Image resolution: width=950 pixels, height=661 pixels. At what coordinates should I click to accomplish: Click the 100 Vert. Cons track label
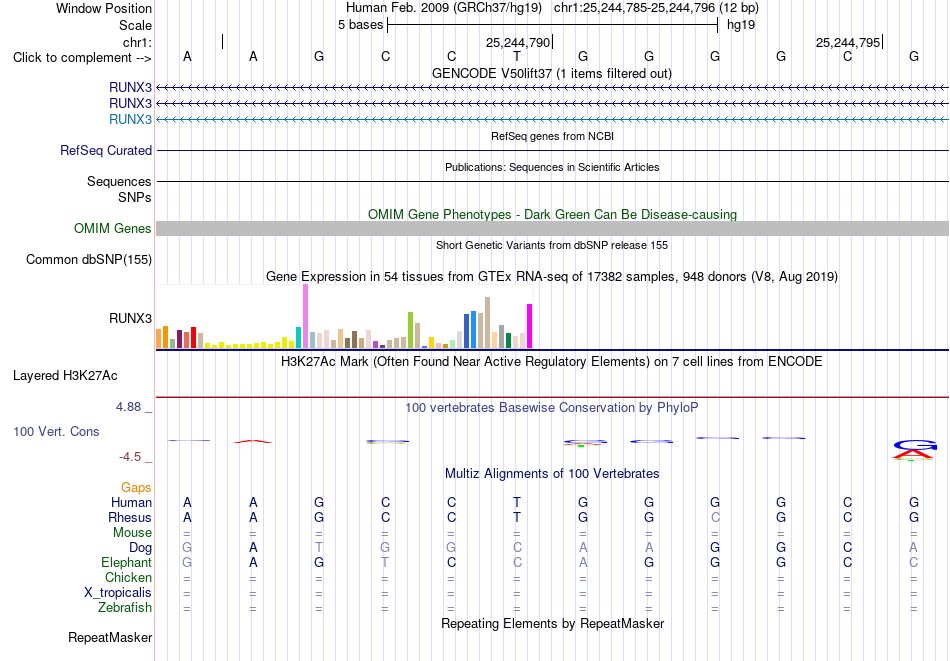[x=56, y=431]
